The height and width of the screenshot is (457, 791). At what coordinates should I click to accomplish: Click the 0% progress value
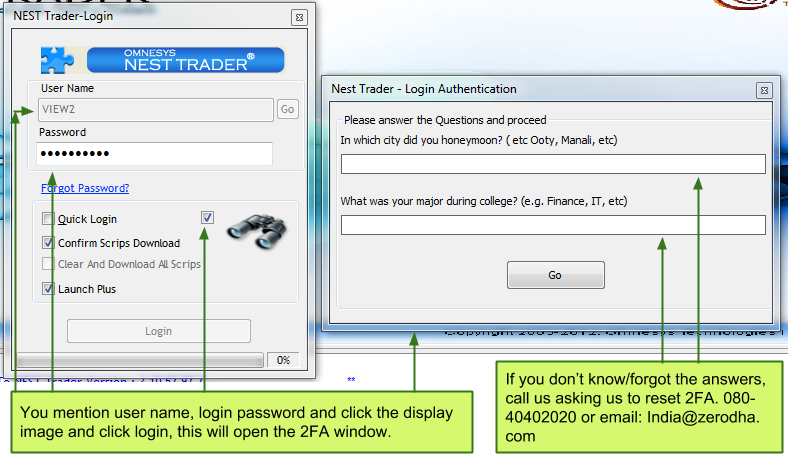pyautogui.click(x=283, y=360)
